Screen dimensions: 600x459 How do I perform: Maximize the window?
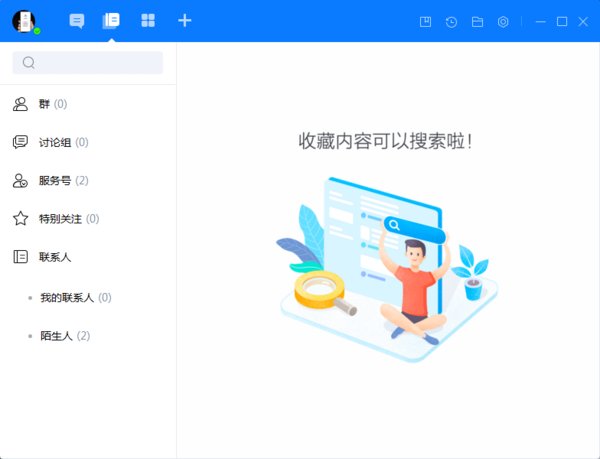(x=562, y=21)
